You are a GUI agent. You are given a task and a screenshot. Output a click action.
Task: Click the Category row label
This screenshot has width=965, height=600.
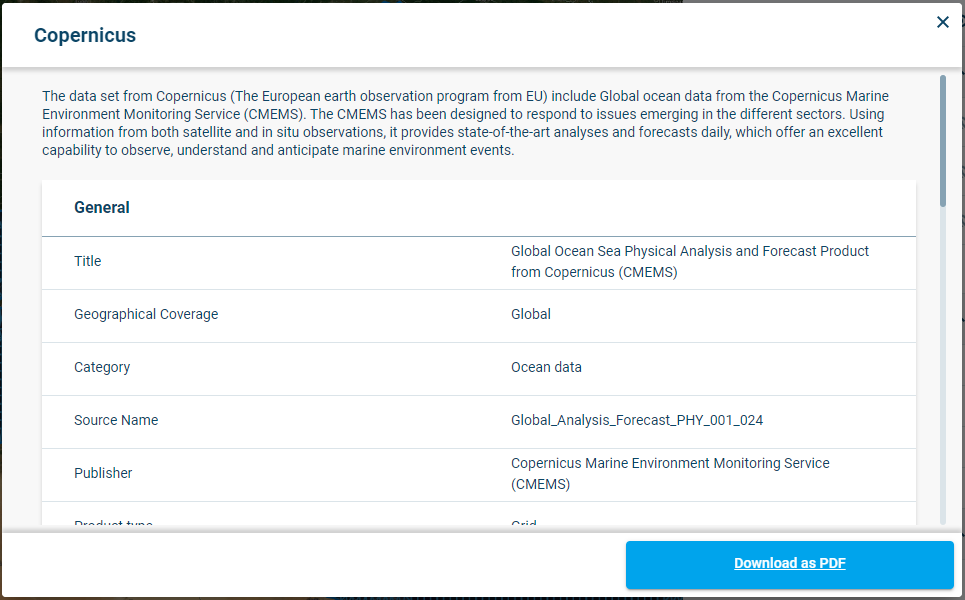click(102, 367)
